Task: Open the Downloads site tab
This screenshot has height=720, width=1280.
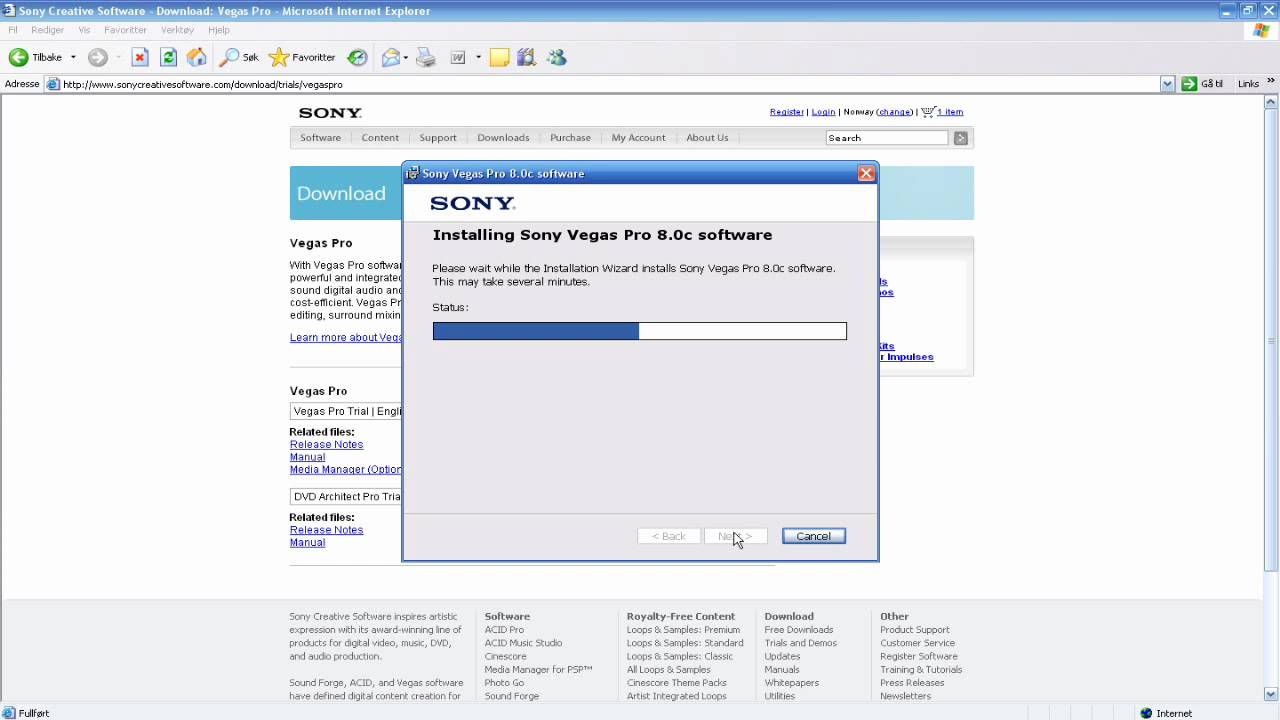Action: pos(503,138)
